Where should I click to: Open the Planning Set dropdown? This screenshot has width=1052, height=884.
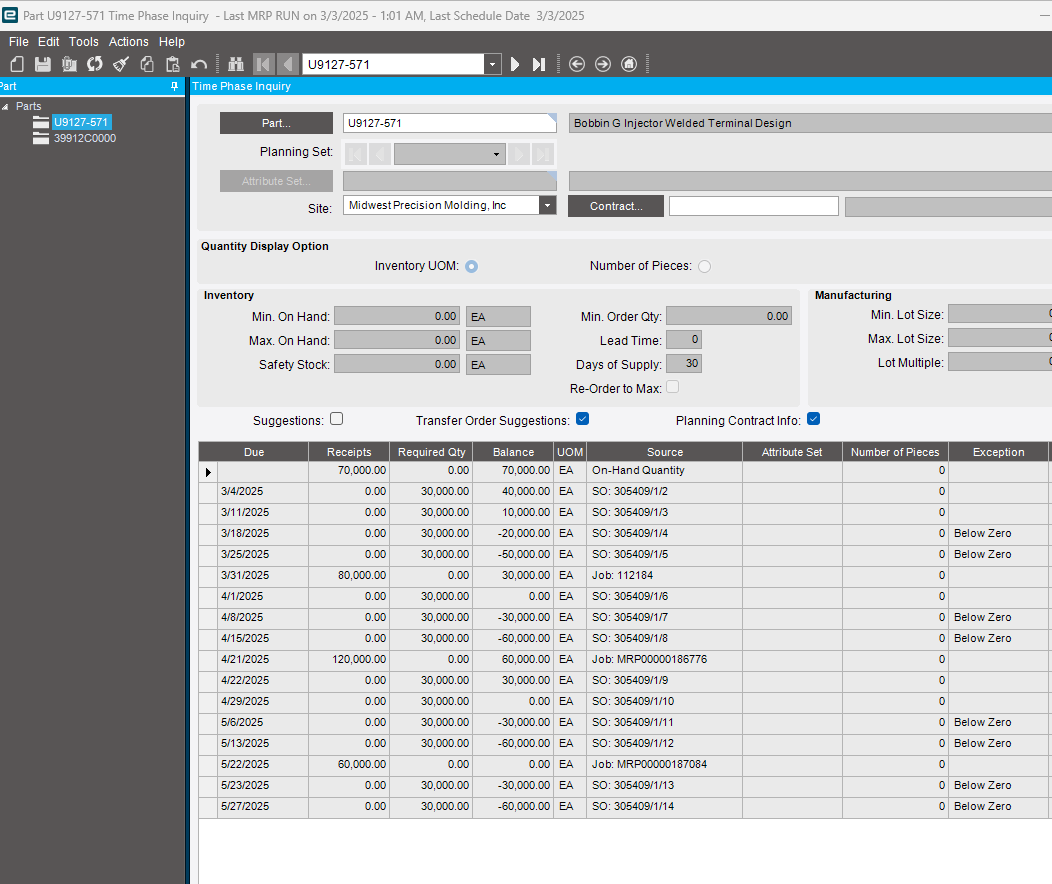pos(496,154)
